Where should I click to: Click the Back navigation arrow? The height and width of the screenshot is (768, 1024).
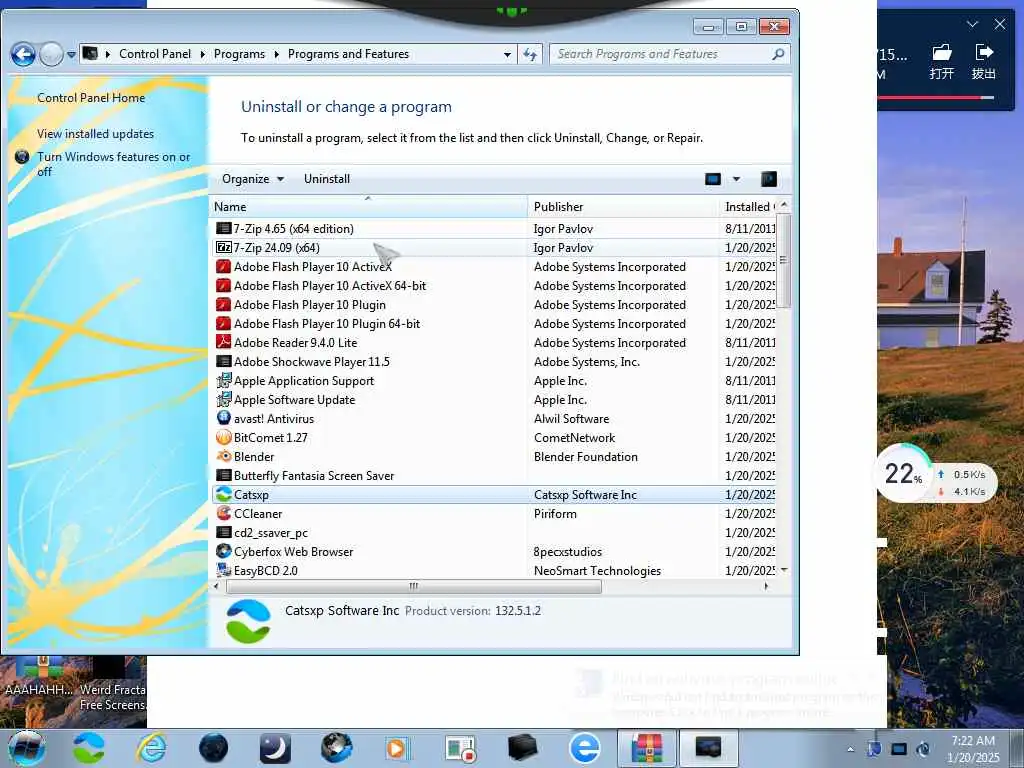(x=23, y=54)
